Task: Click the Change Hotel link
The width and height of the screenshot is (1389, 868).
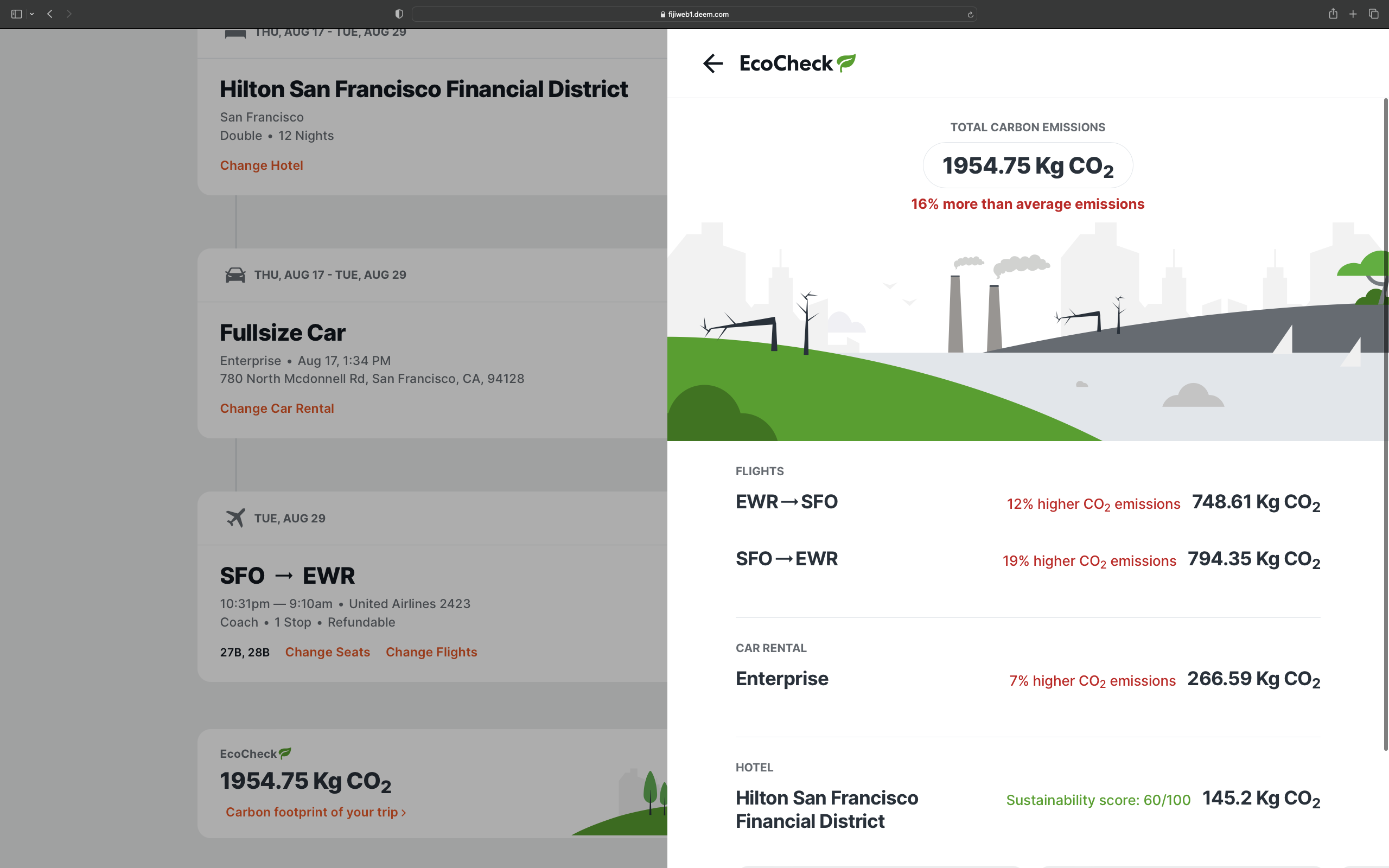Action: click(261, 165)
